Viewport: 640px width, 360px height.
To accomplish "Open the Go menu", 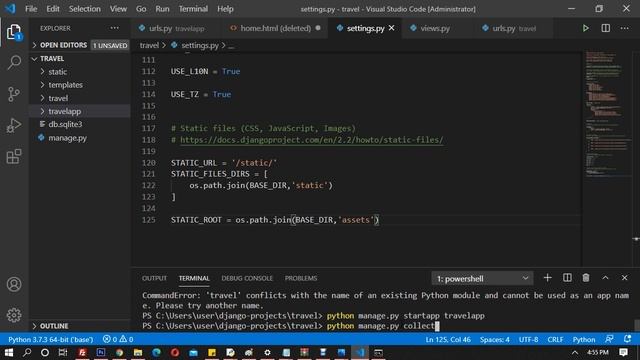I will (x=141, y=9).
